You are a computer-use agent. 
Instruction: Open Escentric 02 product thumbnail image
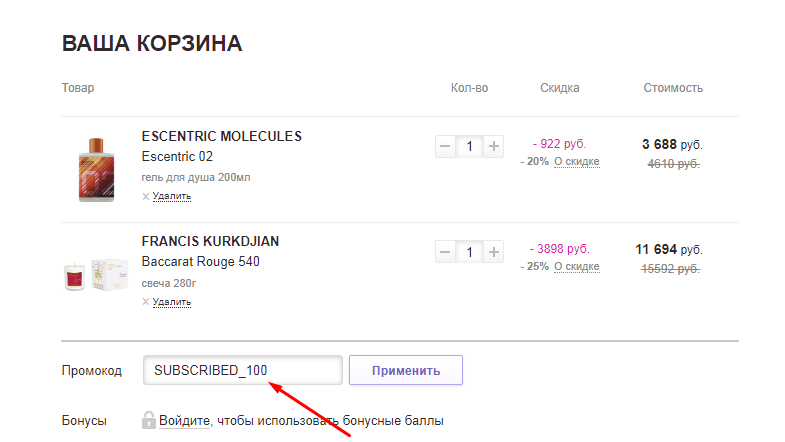tap(96, 170)
